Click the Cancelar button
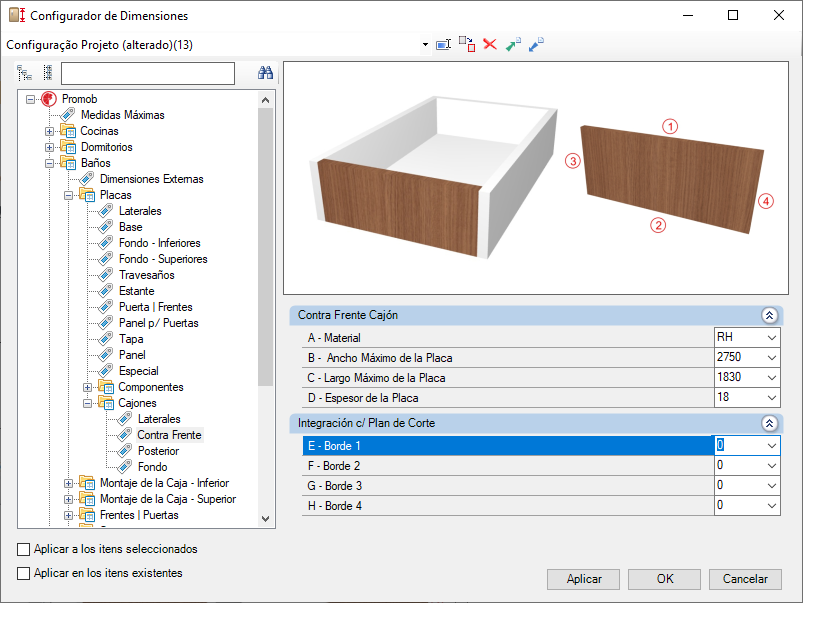Viewport: 831px width, 617px height. tap(745, 579)
